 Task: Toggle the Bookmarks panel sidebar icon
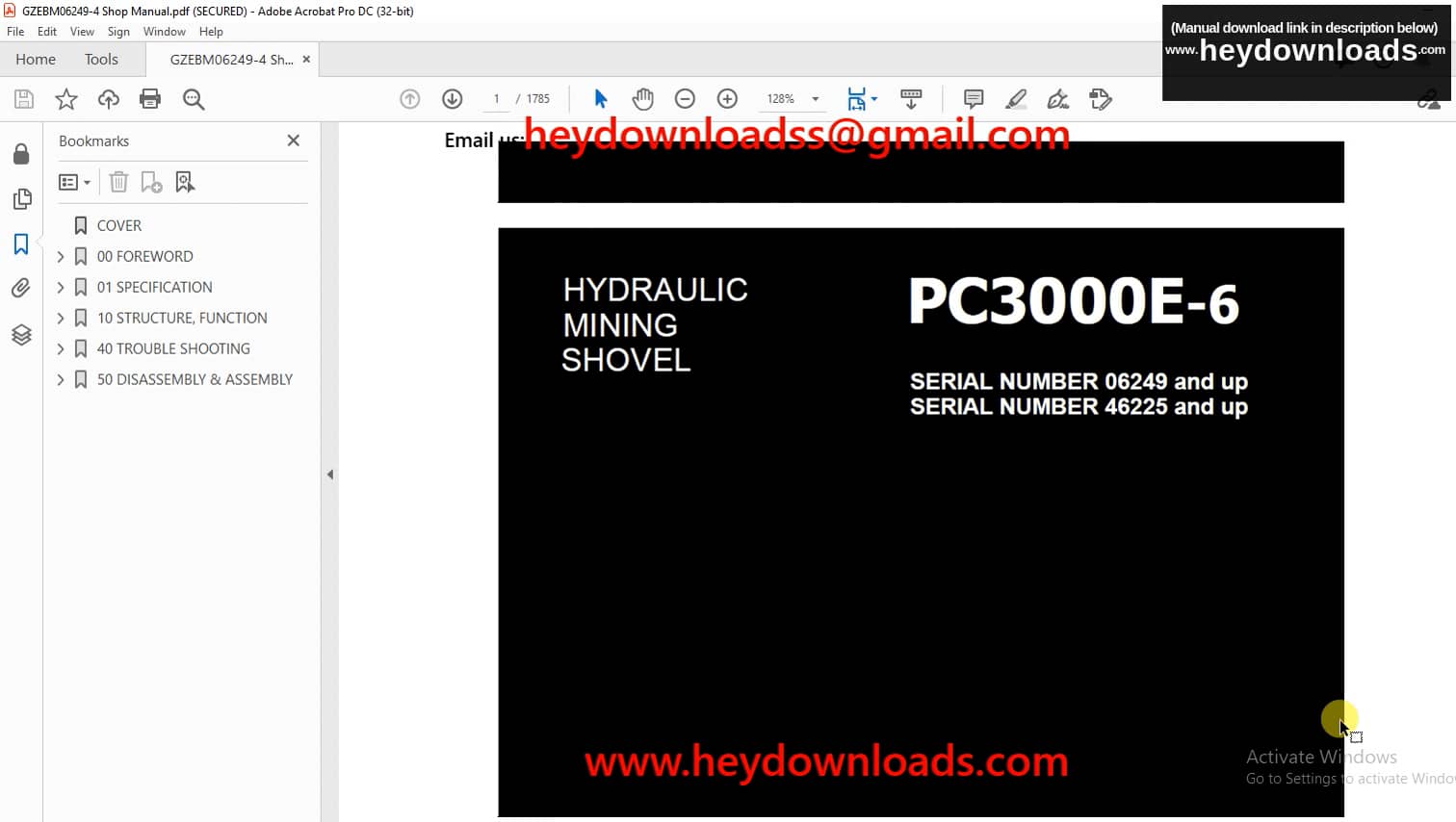click(x=21, y=244)
